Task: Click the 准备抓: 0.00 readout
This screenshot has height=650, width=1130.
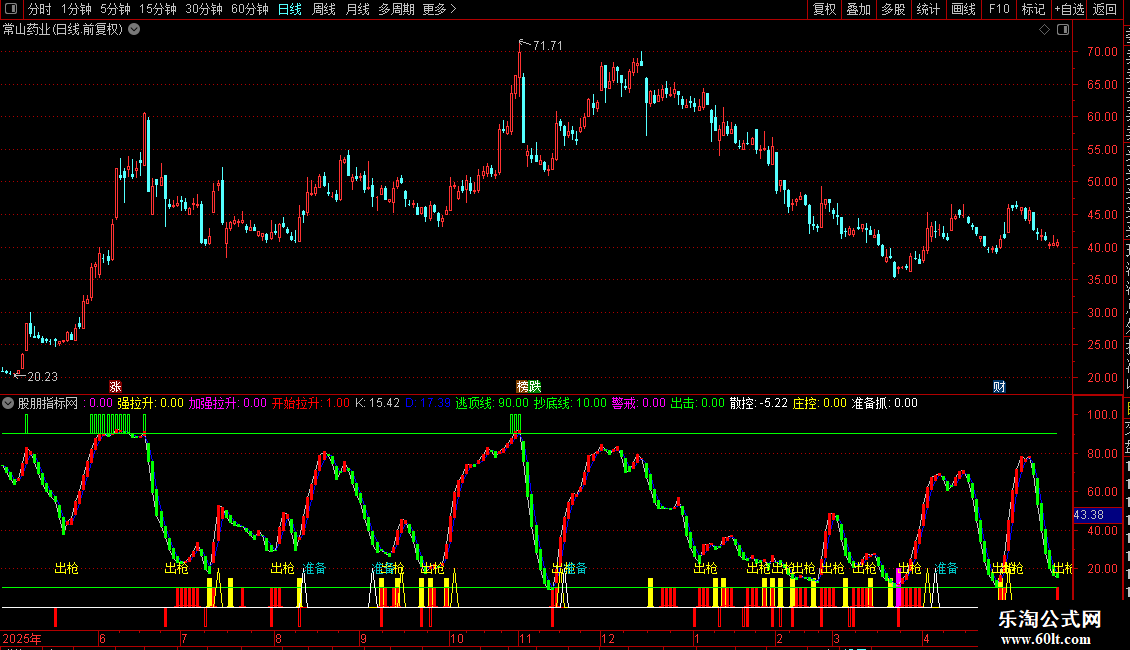Action: click(884, 404)
